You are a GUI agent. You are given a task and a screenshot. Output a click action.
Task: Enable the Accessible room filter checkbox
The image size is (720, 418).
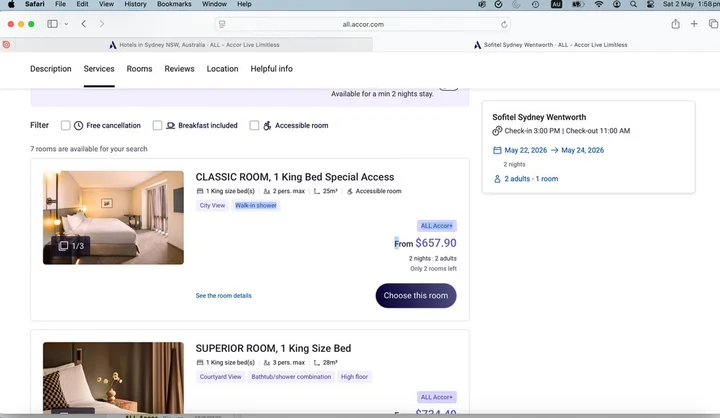pos(254,125)
